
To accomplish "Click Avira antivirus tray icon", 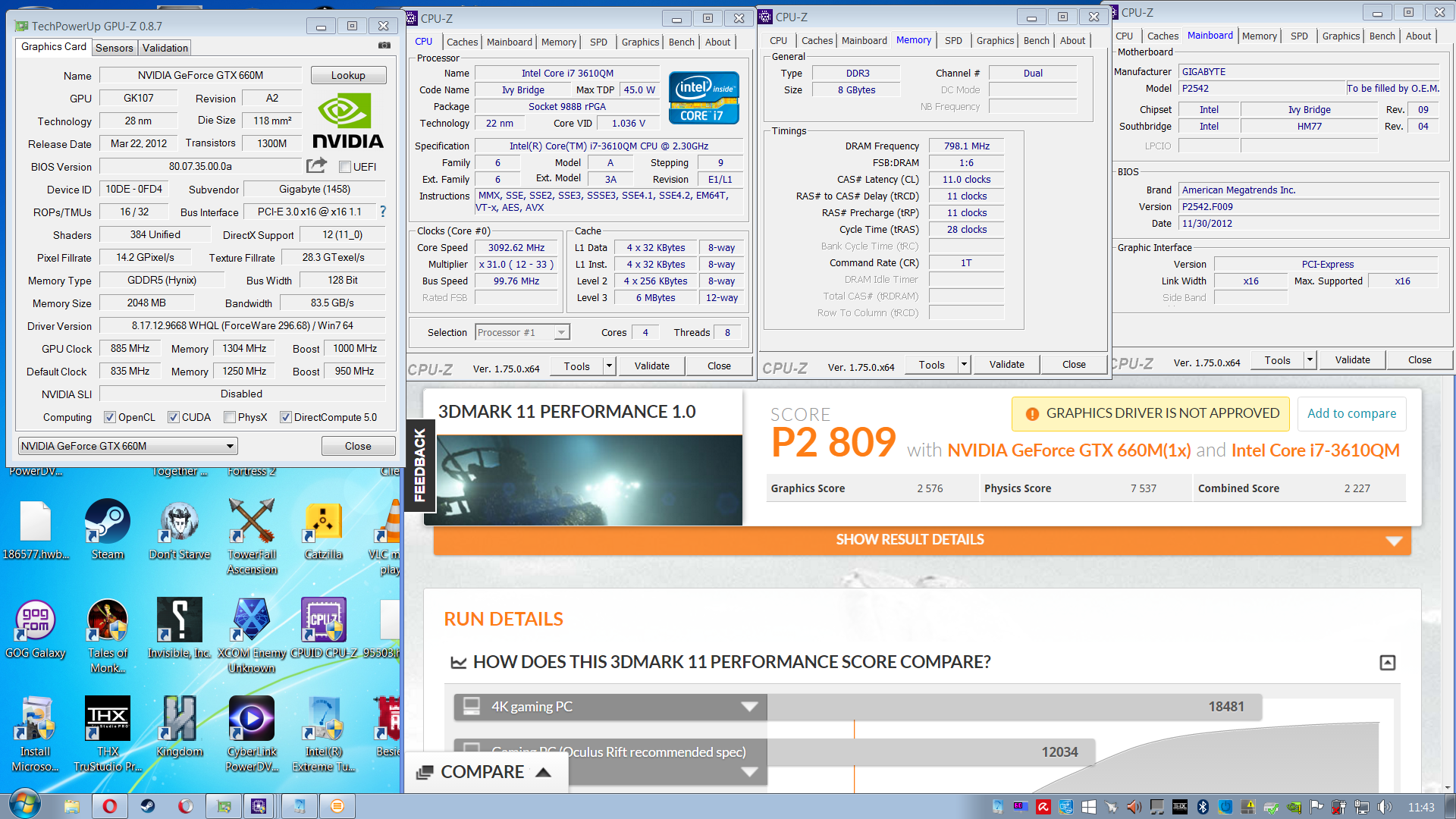I will pyautogui.click(x=1043, y=807).
